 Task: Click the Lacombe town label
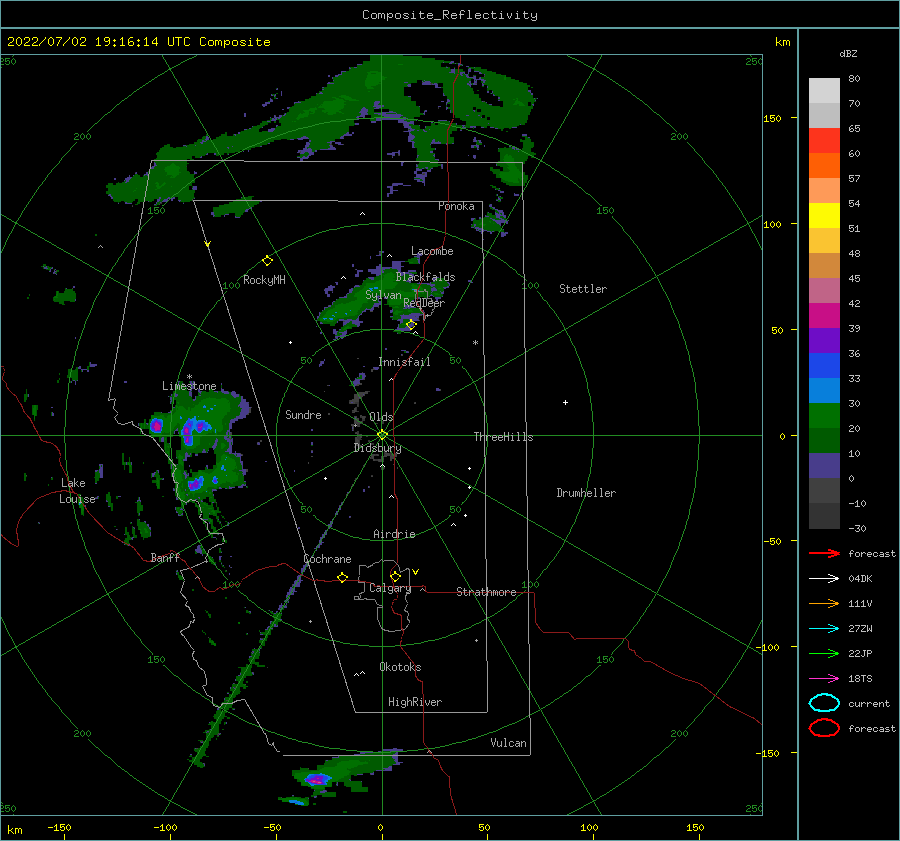432,251
